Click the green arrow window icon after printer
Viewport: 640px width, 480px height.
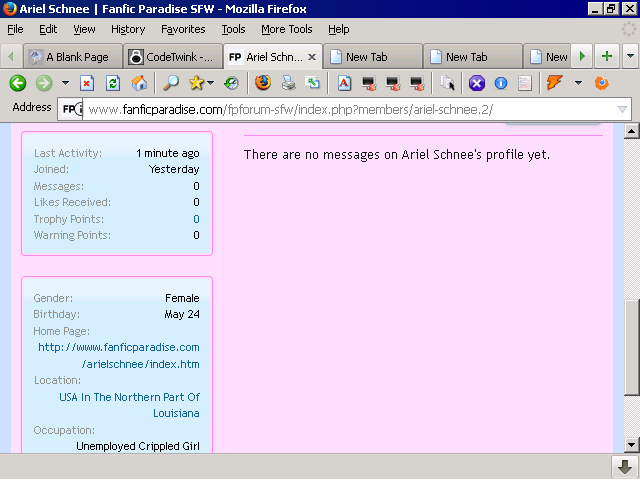click(313, 83)
